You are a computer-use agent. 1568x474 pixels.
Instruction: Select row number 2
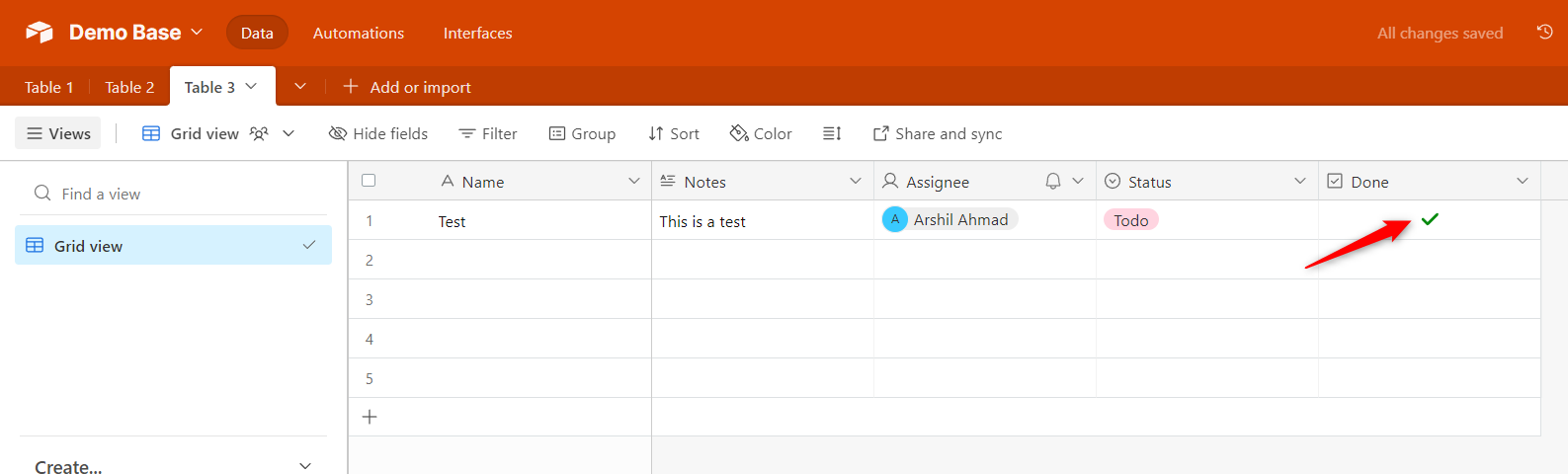click(x=370, y=260)
